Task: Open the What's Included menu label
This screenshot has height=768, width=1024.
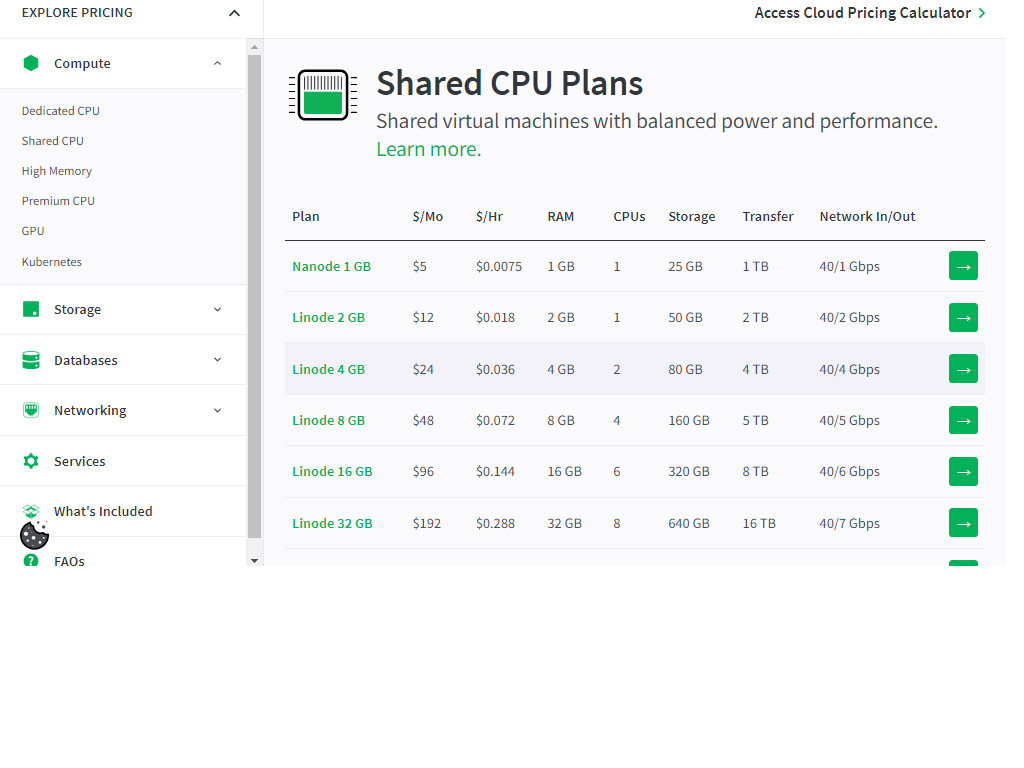Action: 103,511
